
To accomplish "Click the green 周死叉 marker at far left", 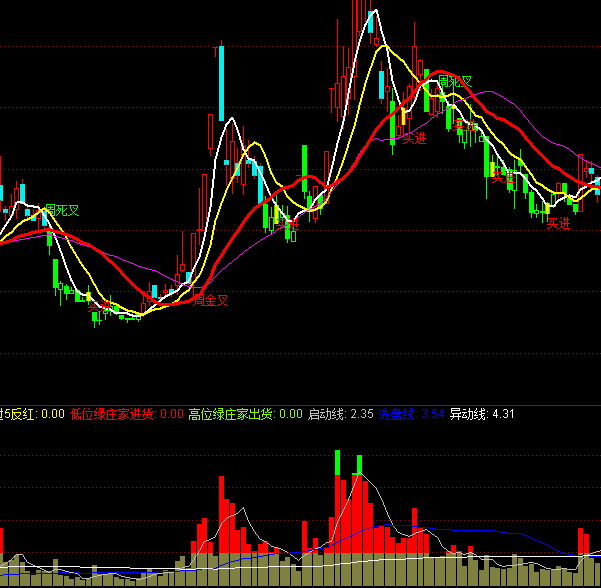I will click(61, 211).
